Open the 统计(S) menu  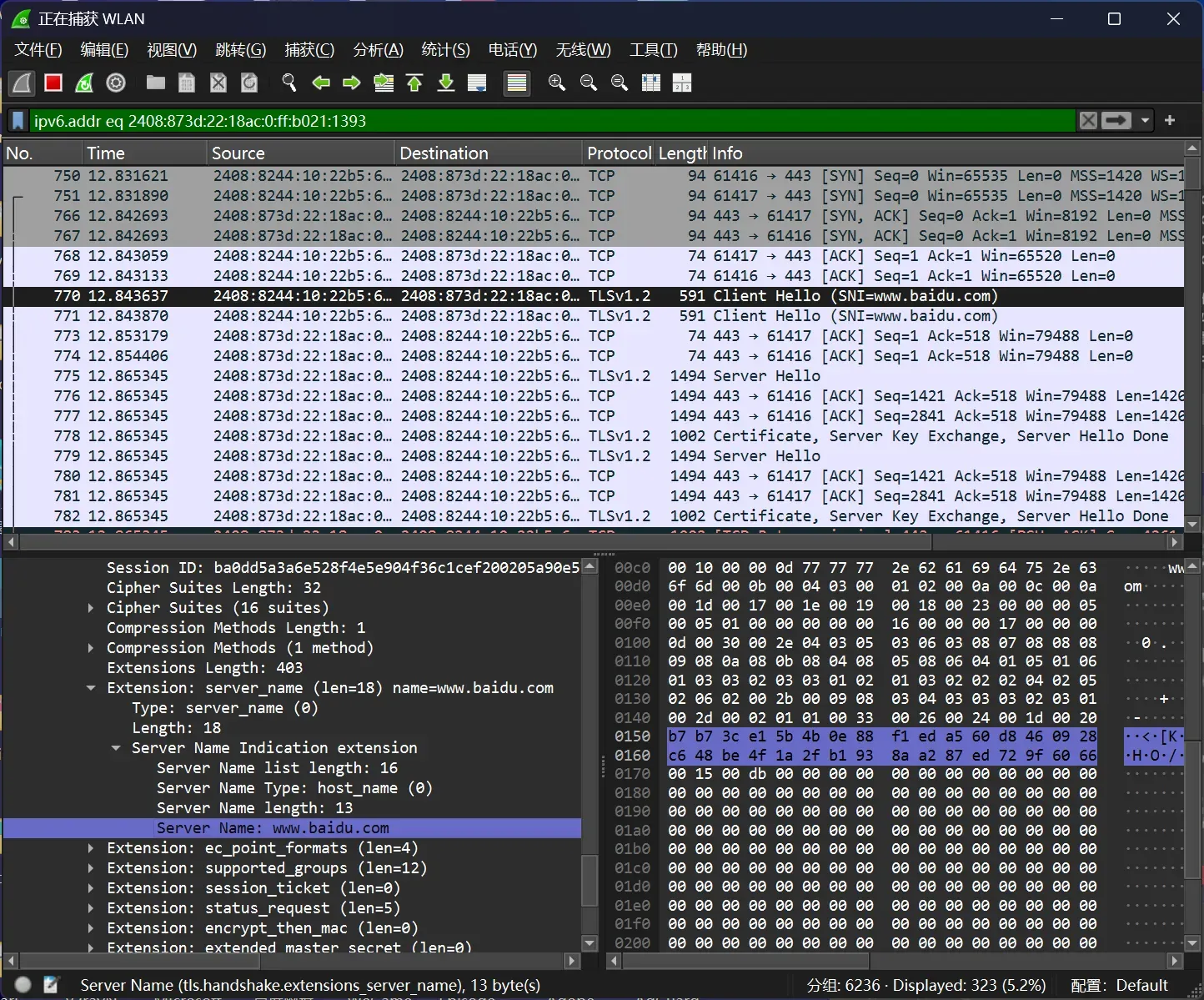[x=445, y=50]
